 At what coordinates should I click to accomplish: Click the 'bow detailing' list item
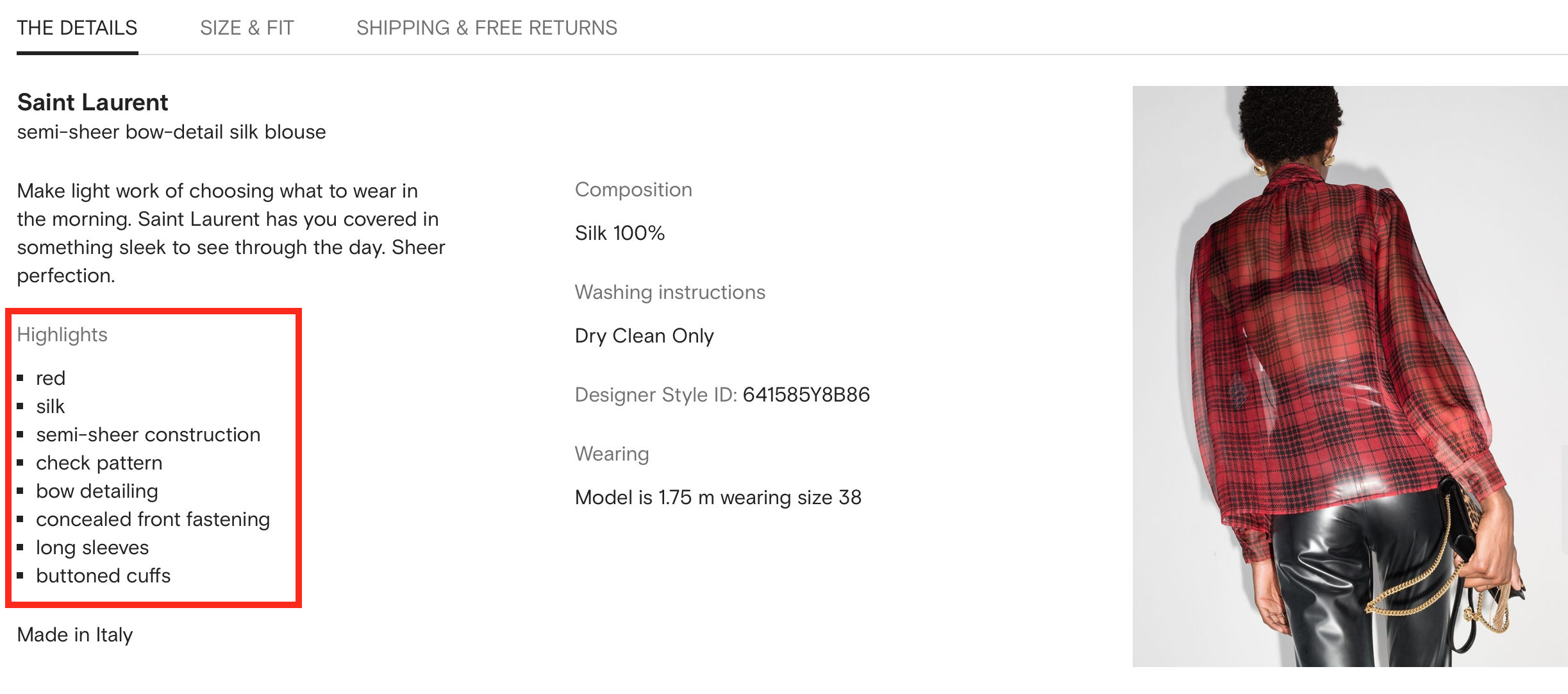(x=97, y=491)
